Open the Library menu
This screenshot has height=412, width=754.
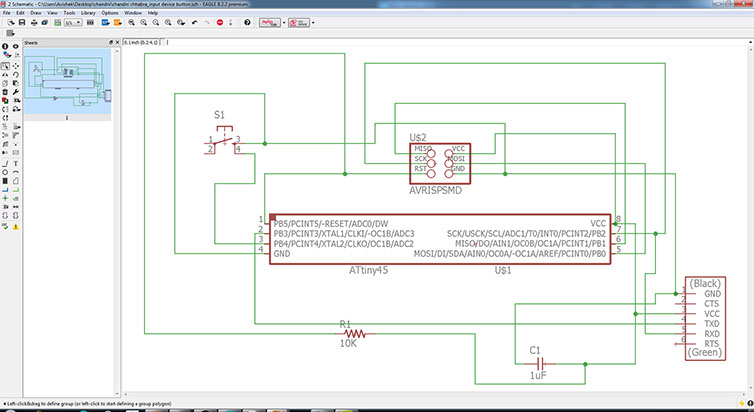[88, 13]
